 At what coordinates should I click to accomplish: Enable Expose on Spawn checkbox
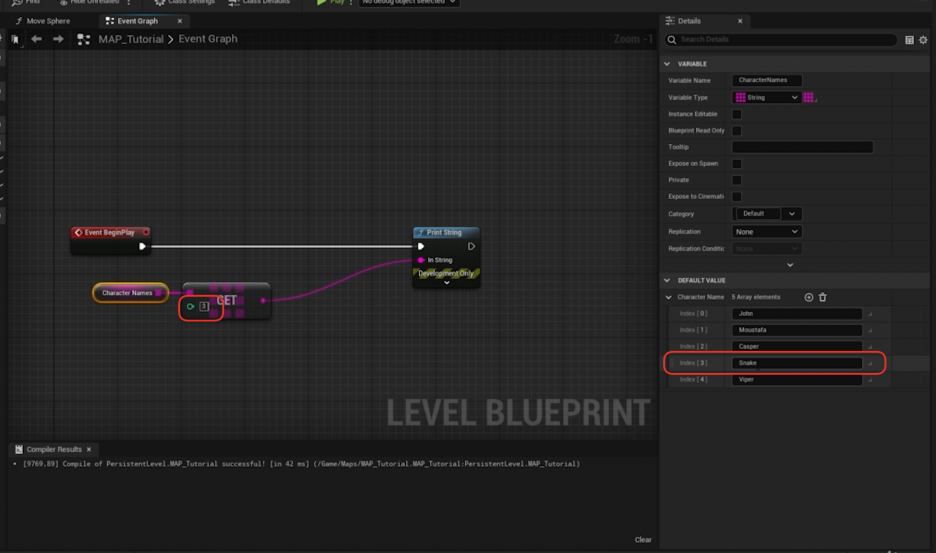pyautogui.click(x=737, y=164)
